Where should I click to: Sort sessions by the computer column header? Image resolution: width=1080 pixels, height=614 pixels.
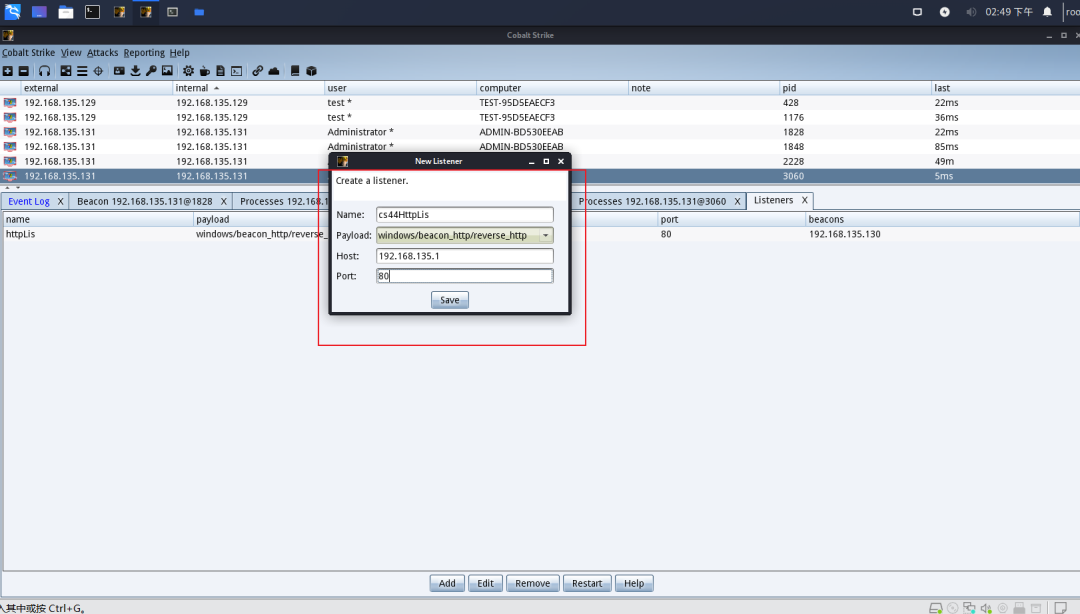(x=552, y=88)
